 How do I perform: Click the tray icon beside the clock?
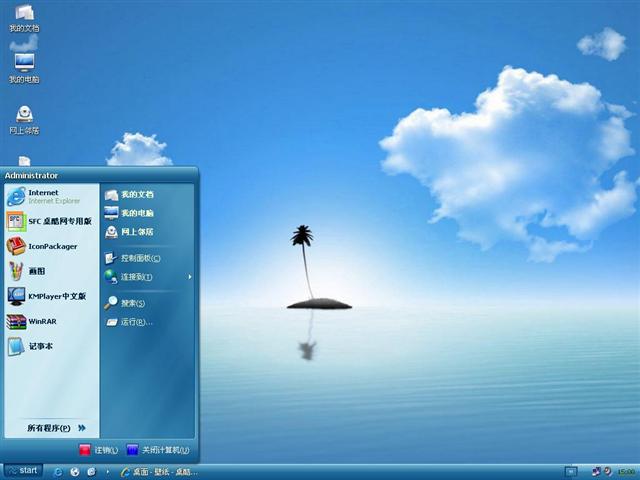(x=608, y=471)
